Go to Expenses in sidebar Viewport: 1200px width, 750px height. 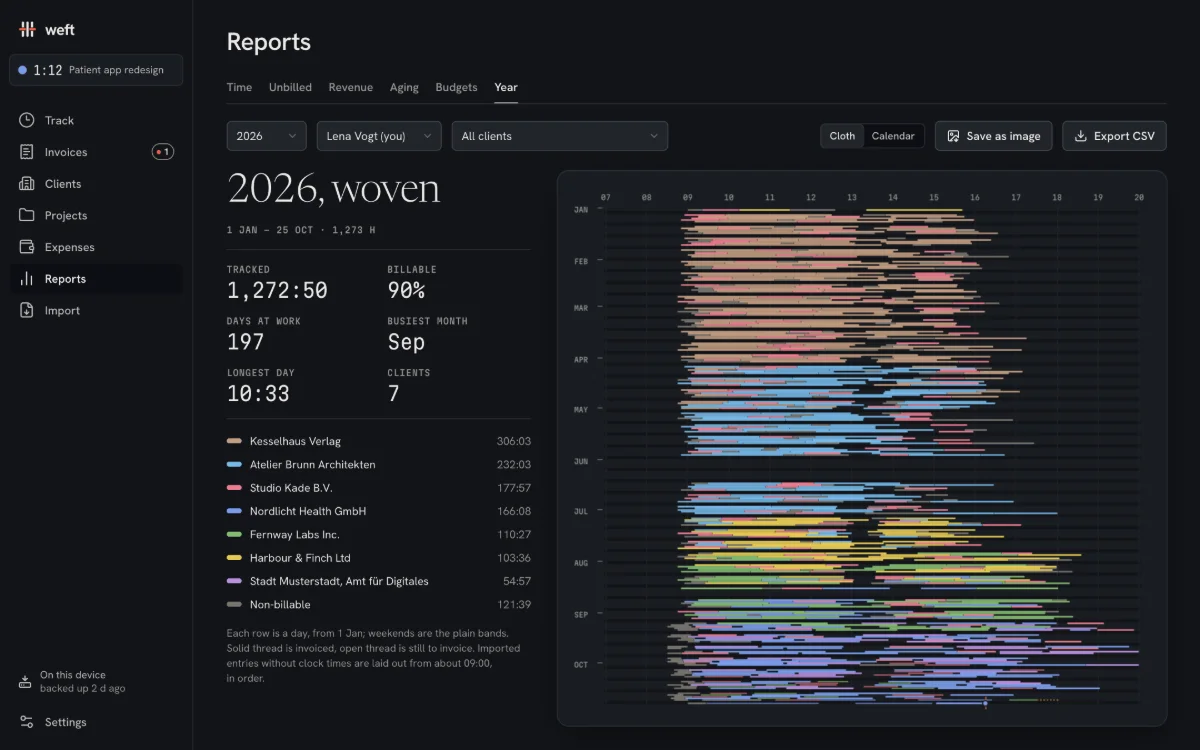(x=96, y=247)
